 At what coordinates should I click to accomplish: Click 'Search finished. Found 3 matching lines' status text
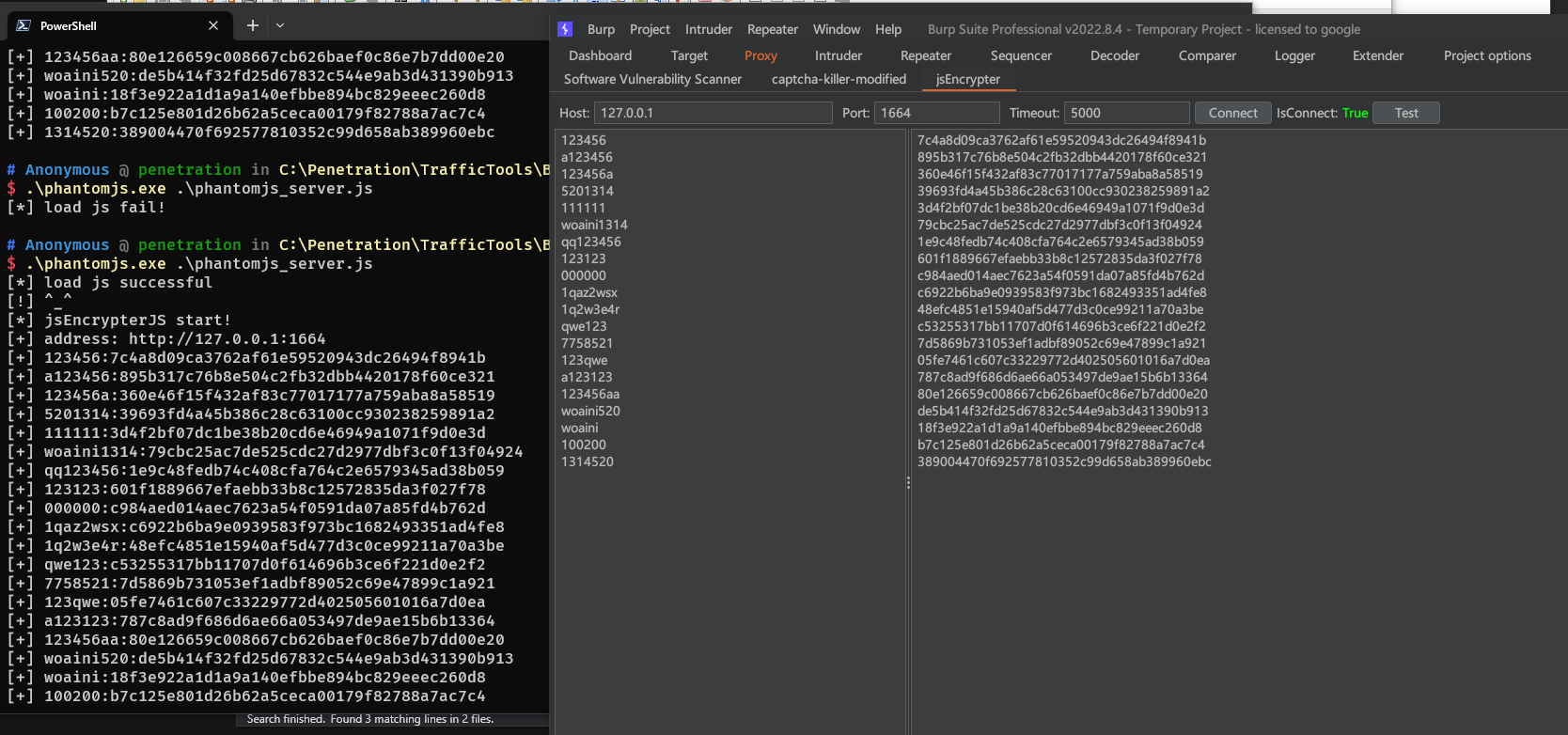[370, 719]
